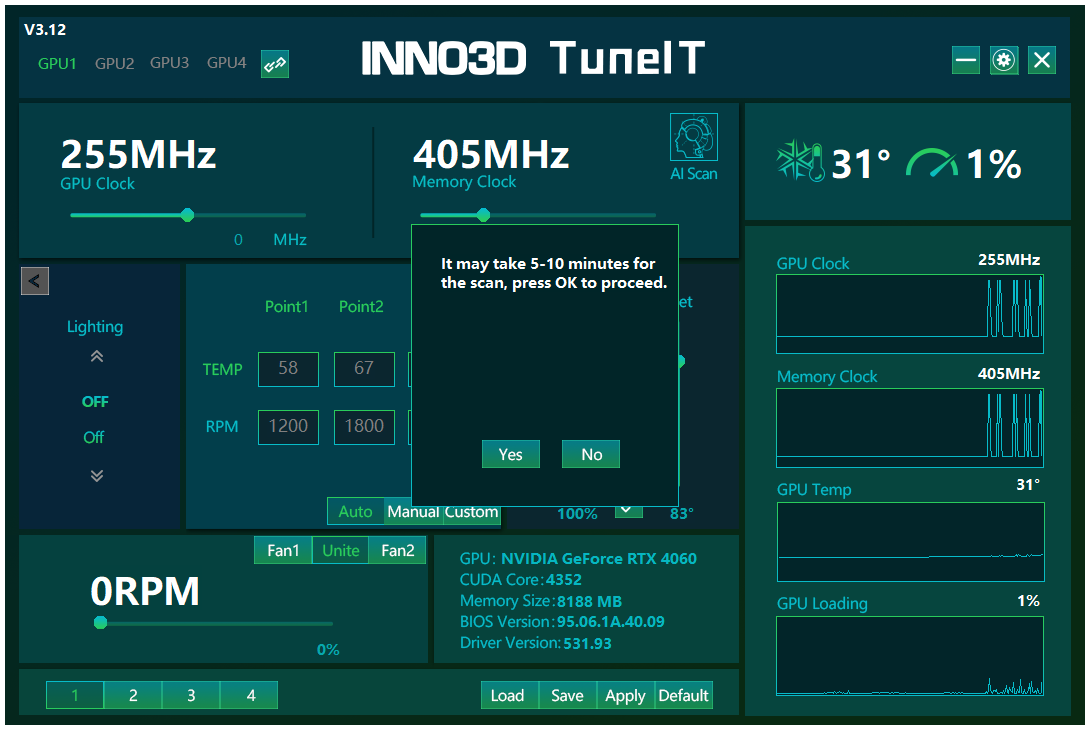
Task: Select Unite to link both fans
Action: click(341, 550)
